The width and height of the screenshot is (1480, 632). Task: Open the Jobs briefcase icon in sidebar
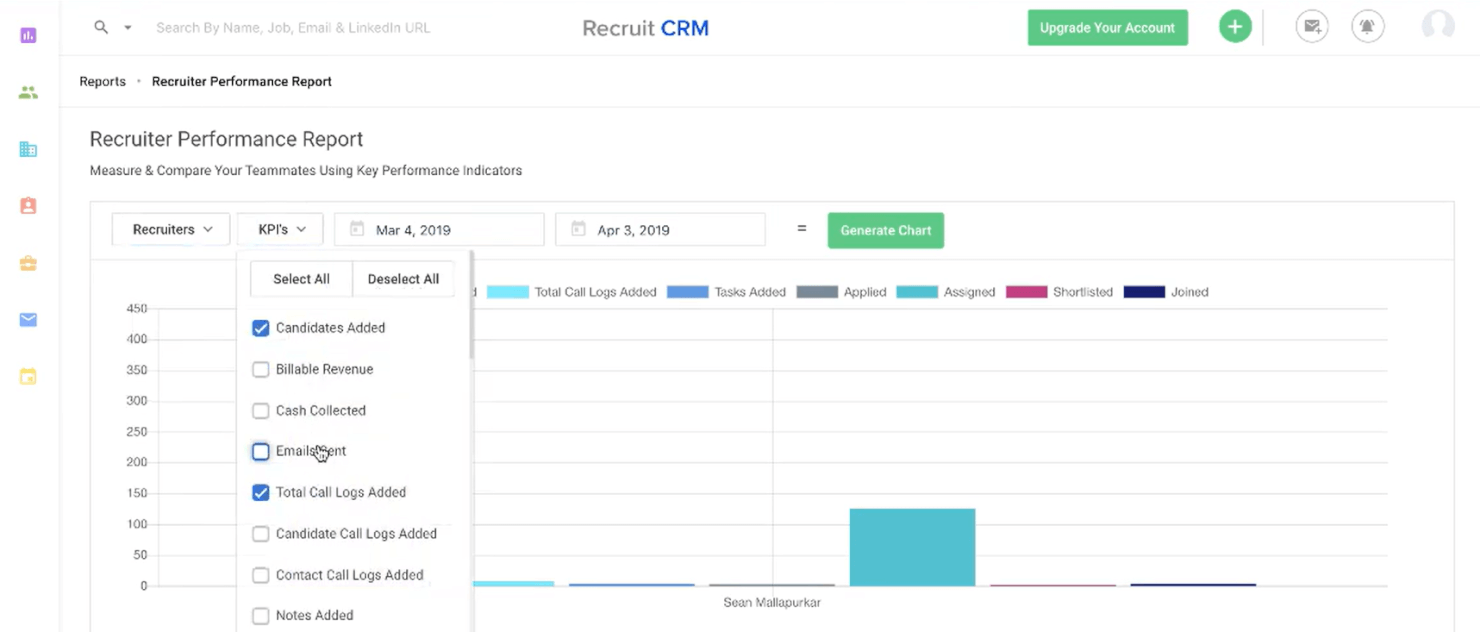coord(28,263)
